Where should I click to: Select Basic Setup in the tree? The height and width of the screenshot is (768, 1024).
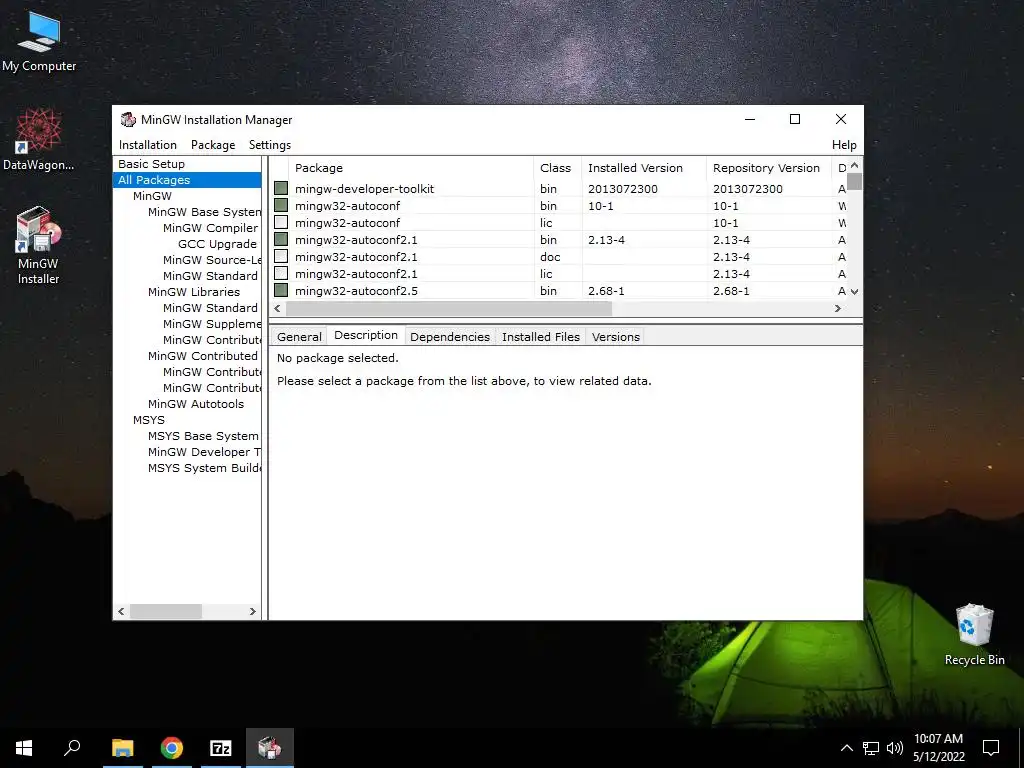152,164
